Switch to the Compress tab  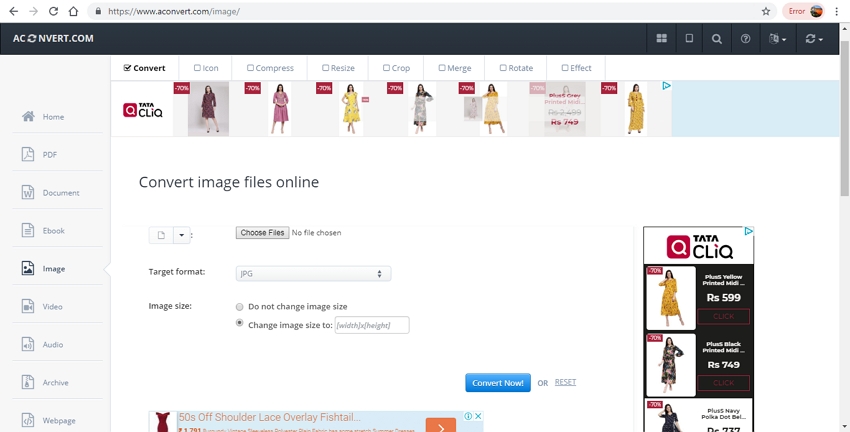pos(269,68)
